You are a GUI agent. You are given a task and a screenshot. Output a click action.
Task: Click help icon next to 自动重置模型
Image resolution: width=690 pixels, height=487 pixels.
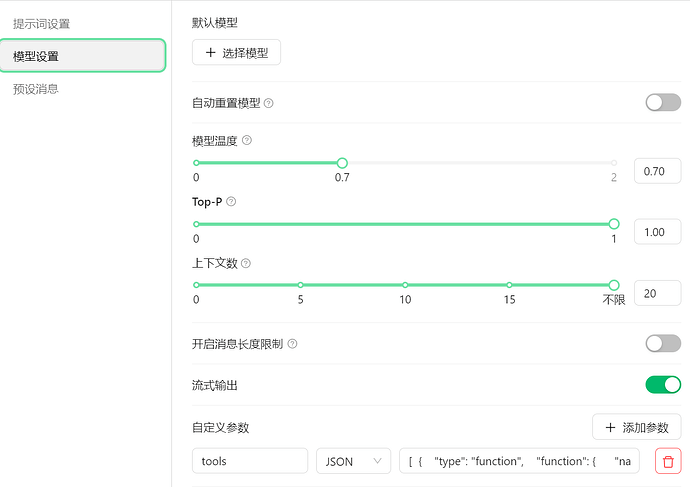pyautogui.click(x=269, y=103)
